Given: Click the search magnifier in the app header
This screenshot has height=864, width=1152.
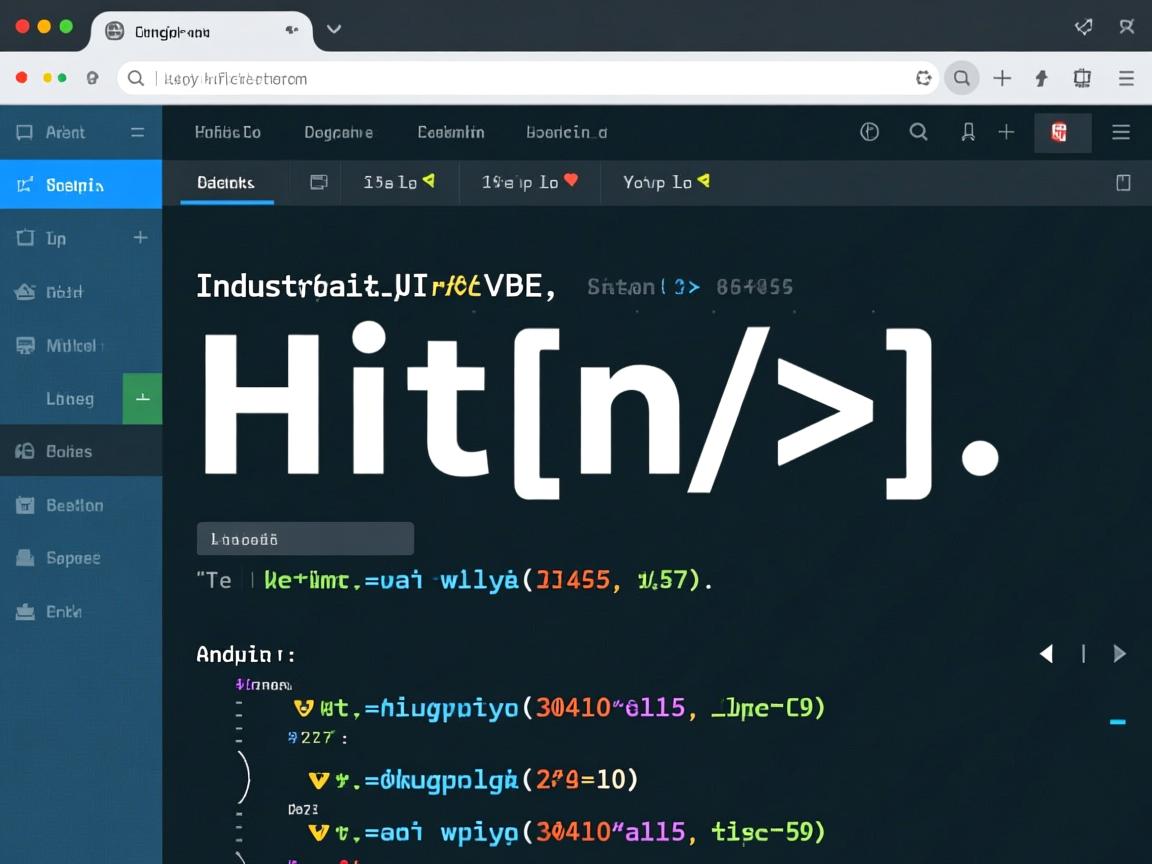Looking at the screenshot, I should (x=918, y=132).
